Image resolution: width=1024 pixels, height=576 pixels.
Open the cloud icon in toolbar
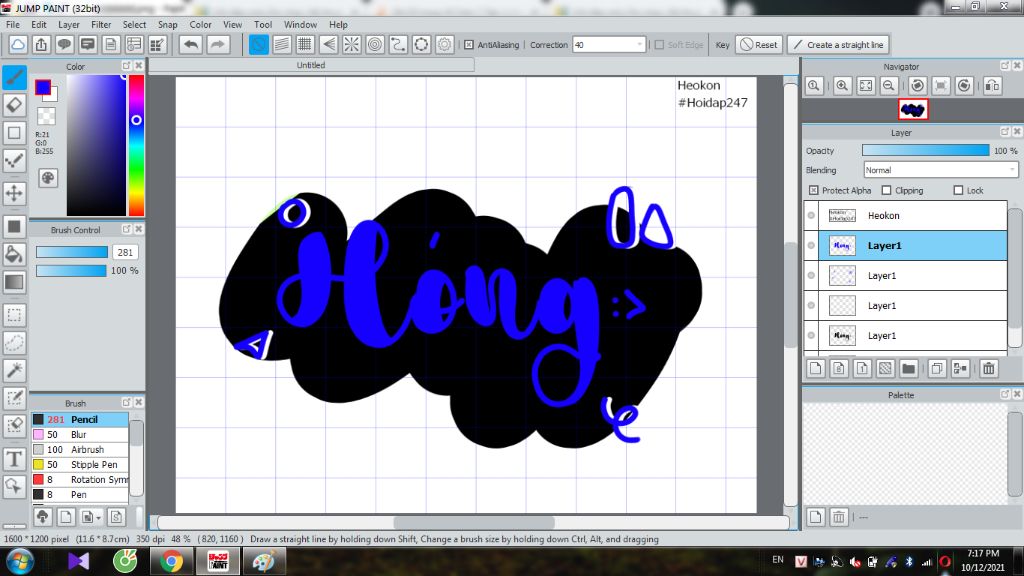[18, 44]
